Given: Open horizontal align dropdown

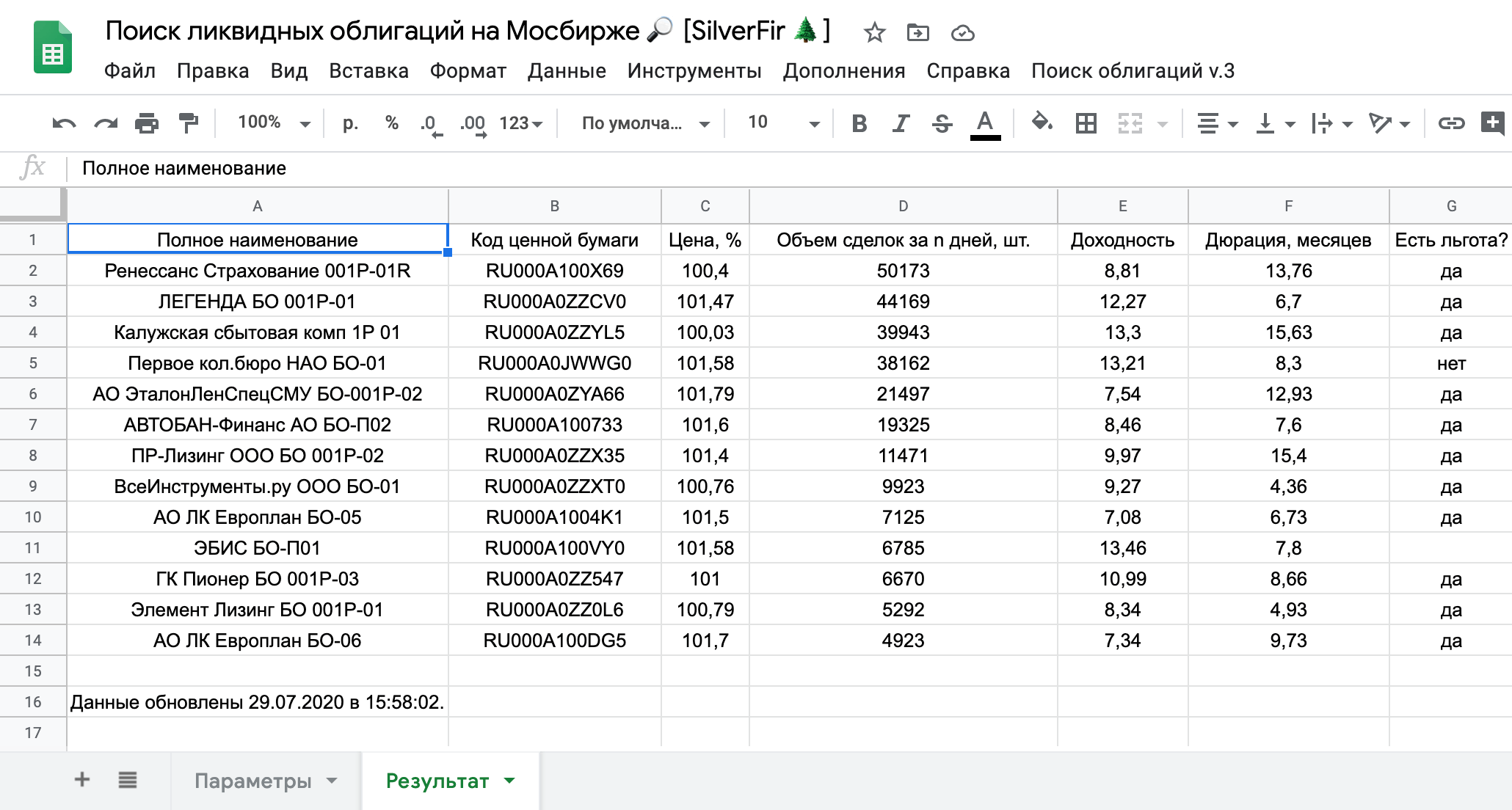Looking at the screenshot, I should click(1217, 123).
